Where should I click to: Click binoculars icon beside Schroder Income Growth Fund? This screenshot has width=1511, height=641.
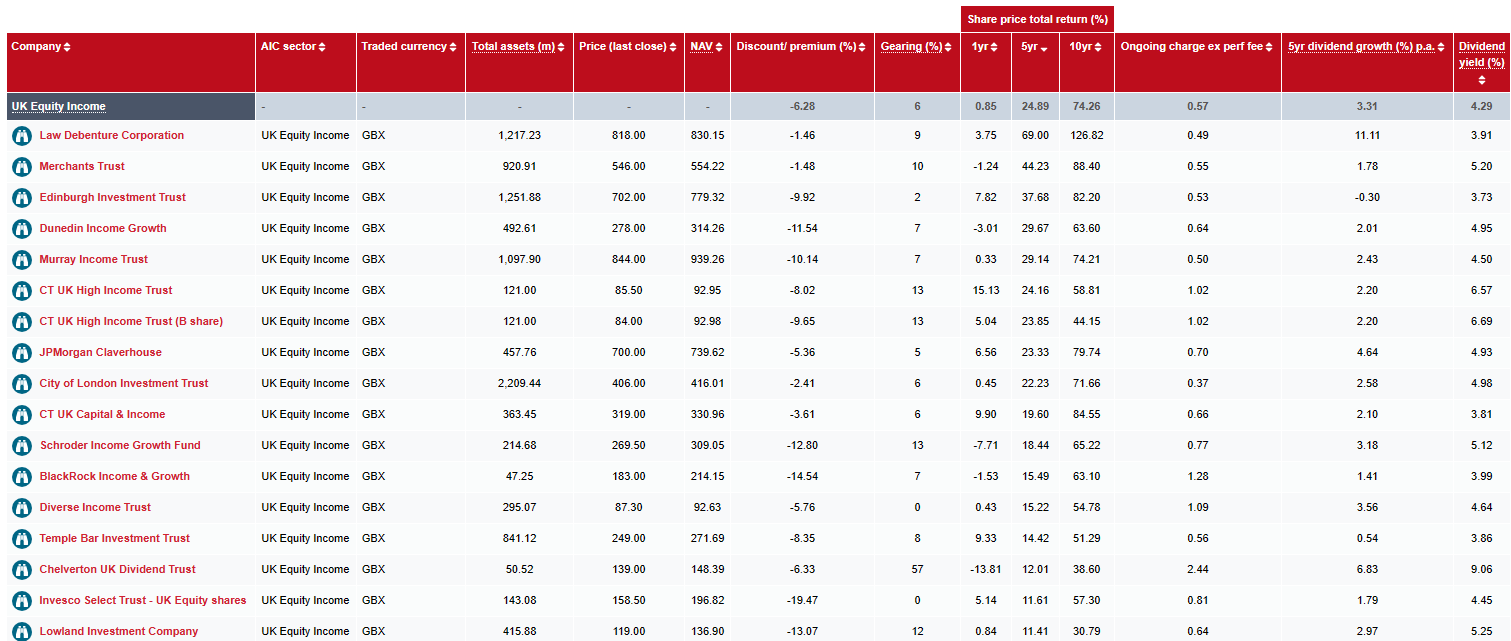[x=22, y=446]
